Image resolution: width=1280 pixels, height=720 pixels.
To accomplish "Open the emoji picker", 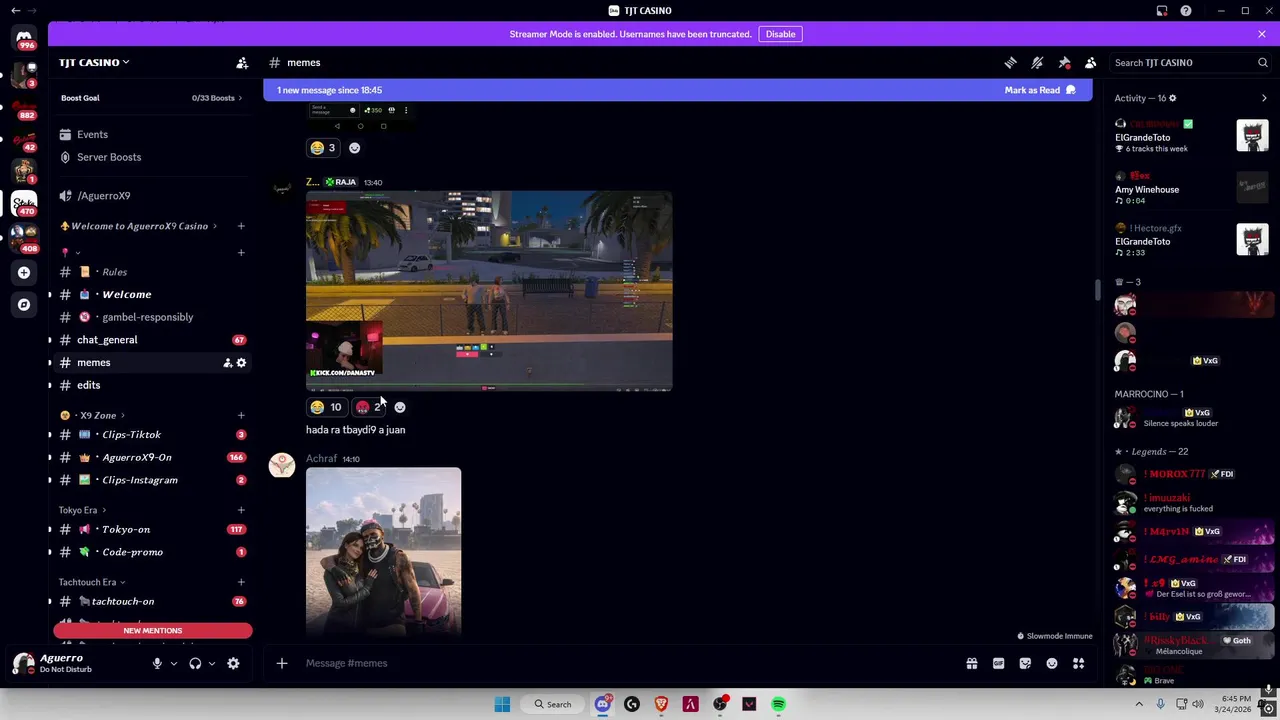I will [1052, 663].
